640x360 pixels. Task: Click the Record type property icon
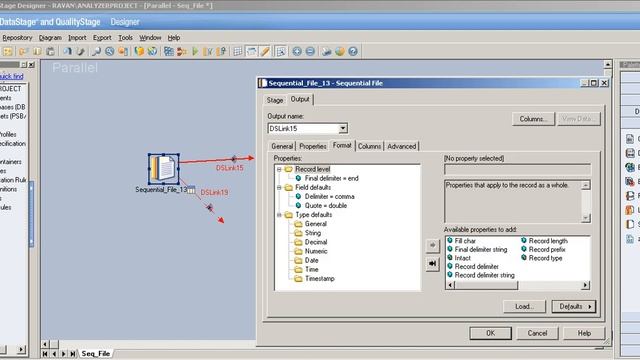pyautogui.click(x=524, y=258)
